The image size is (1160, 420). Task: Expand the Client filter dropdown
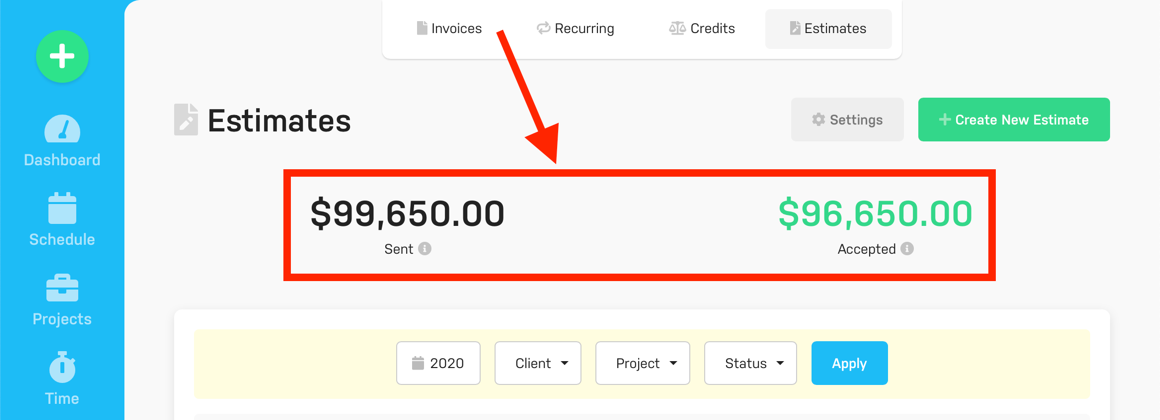[x=538, y=363]
